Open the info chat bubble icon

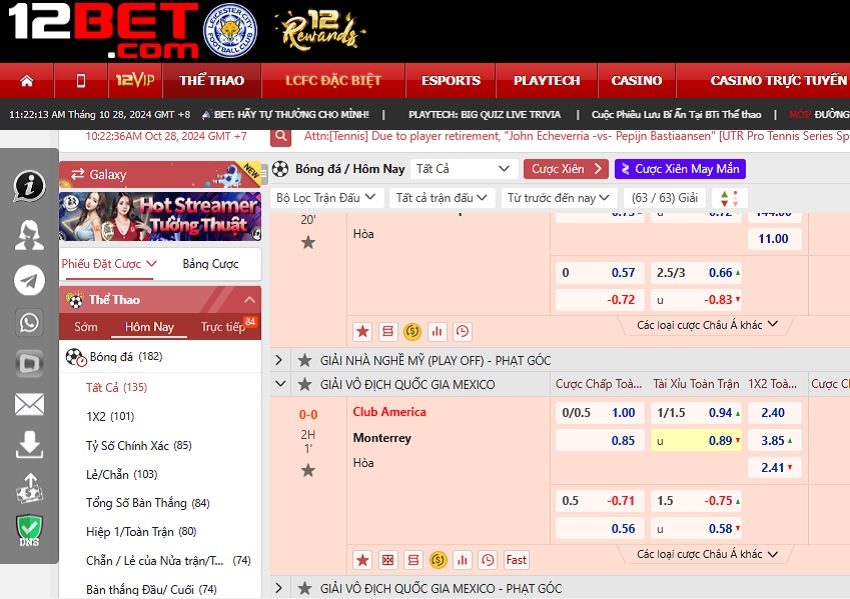(29, 185)
